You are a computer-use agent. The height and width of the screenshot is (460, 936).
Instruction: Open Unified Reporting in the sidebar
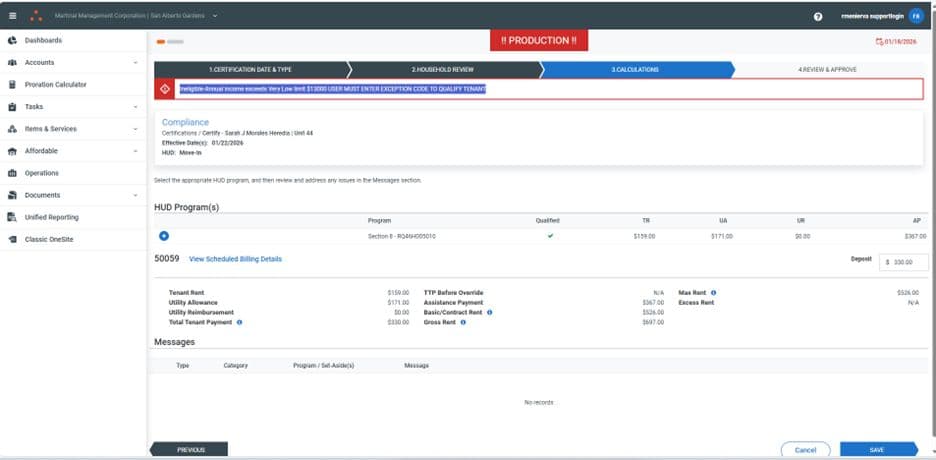[51, 217]
